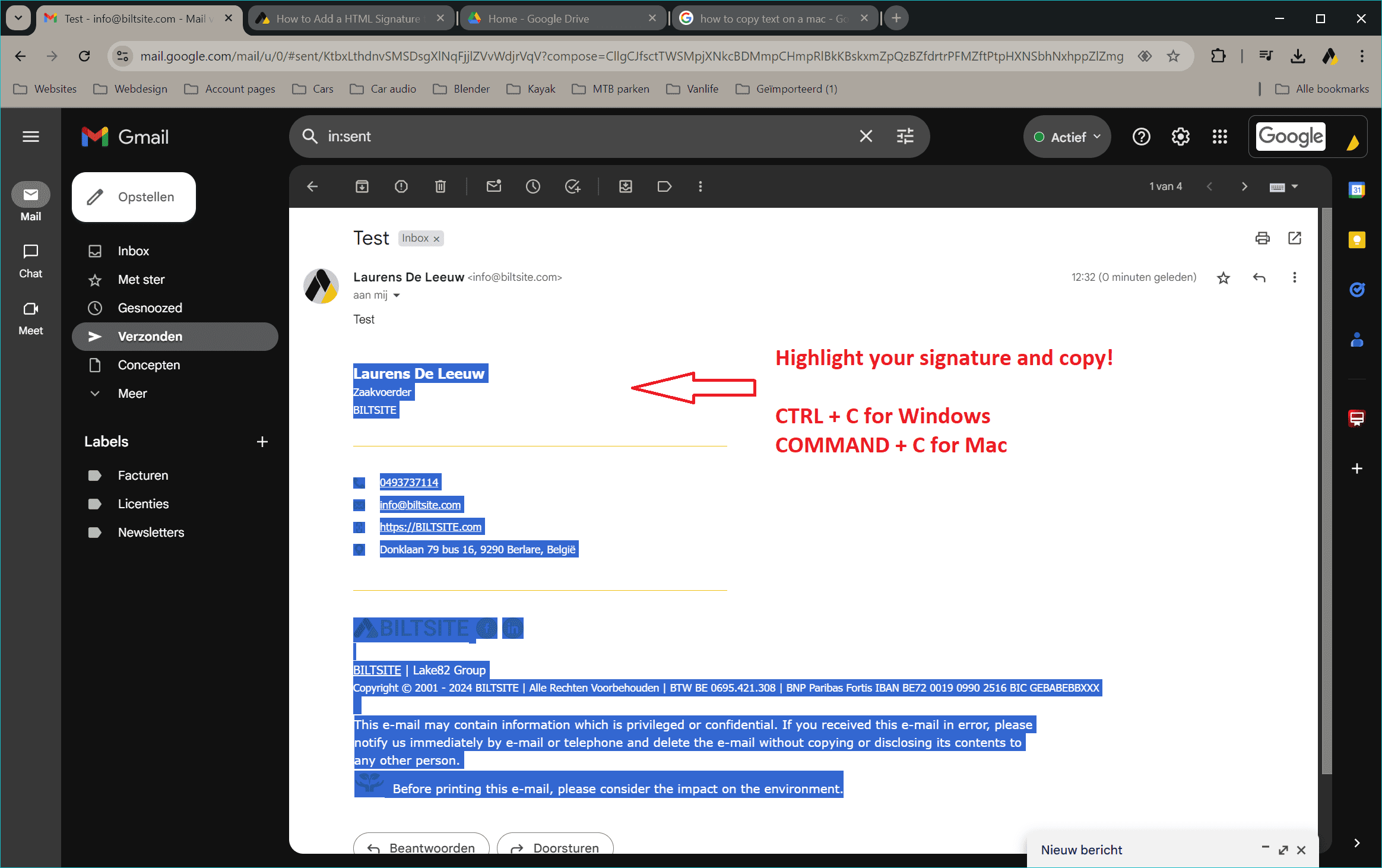Open the Webdesign bookmarks folder
1382x868 pixels.
click(x=131, y=89)
